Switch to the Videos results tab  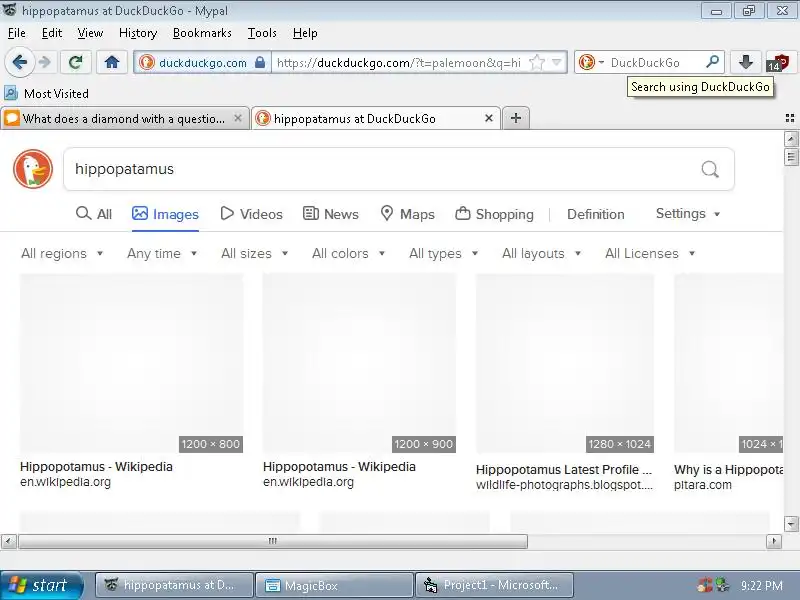[252, 214]
